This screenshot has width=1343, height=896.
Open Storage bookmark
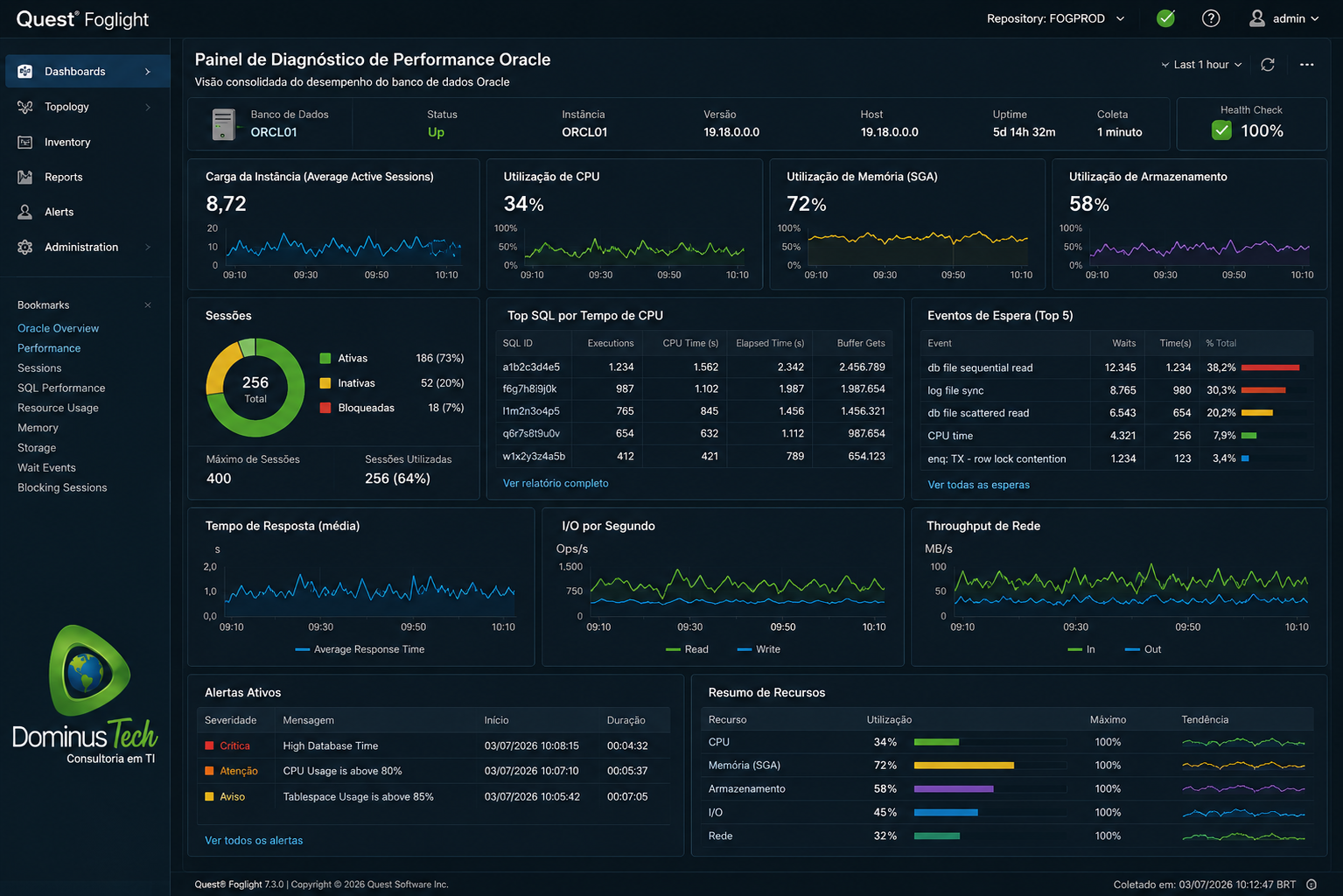[37, 448]
